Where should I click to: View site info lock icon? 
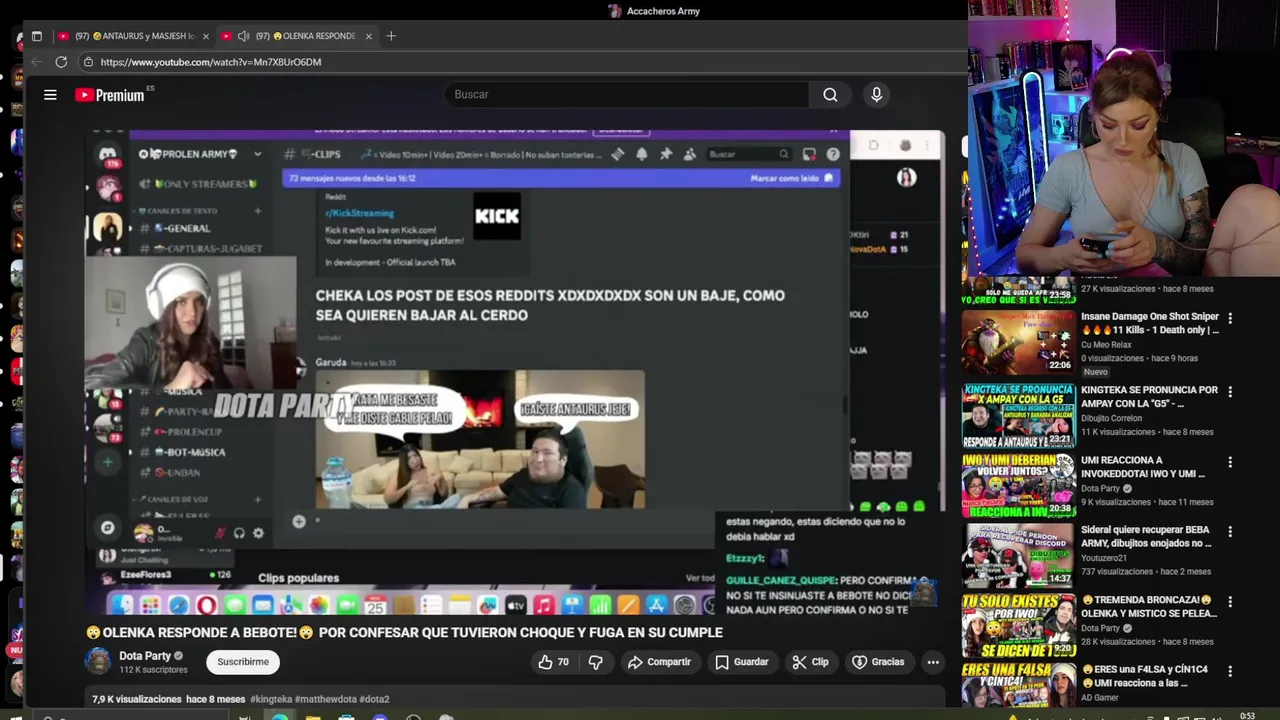(x=88, y=62)
